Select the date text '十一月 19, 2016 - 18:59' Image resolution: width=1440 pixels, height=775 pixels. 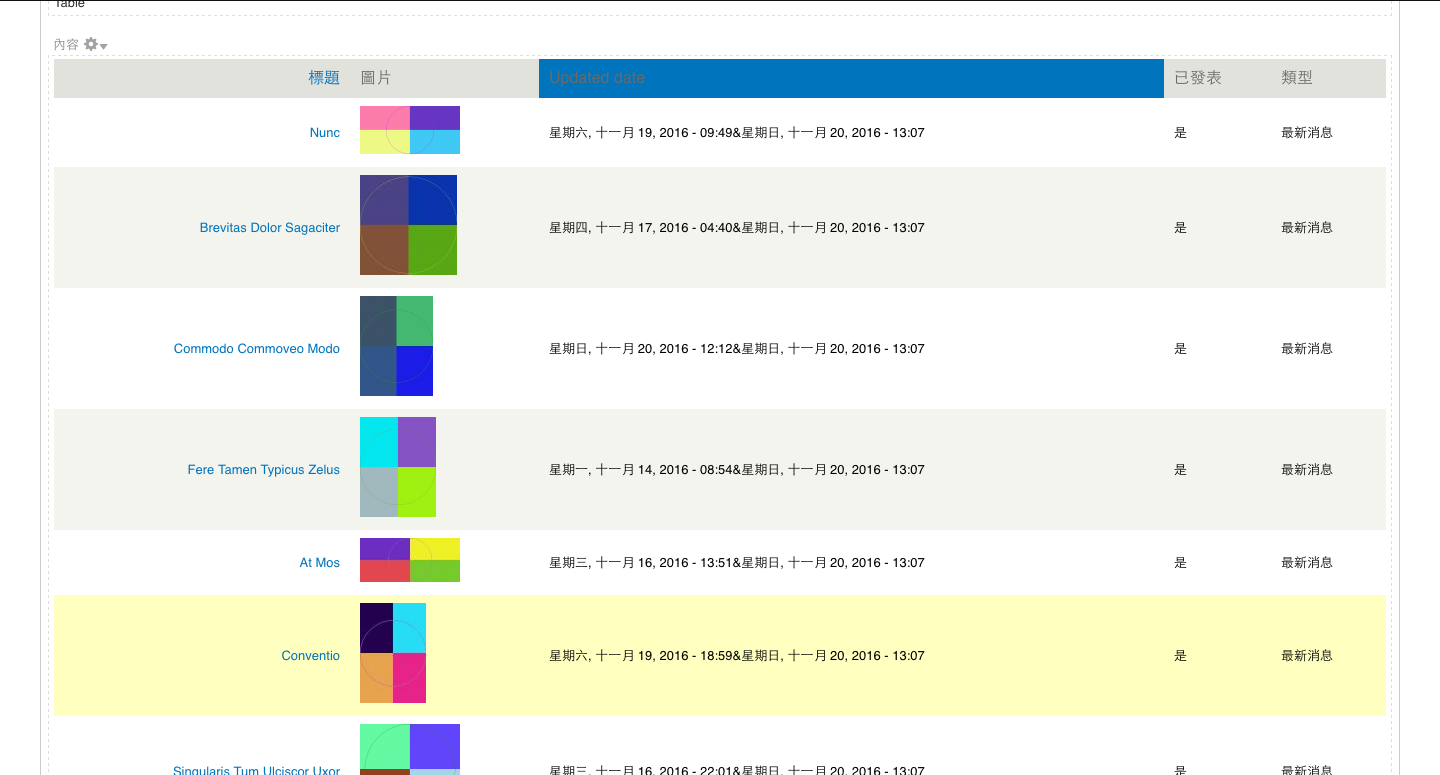click(664, 656)
